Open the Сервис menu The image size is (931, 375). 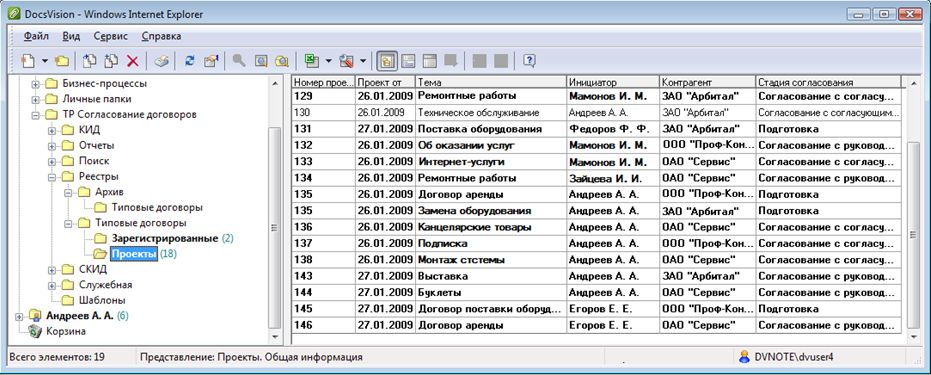point(110,36)
